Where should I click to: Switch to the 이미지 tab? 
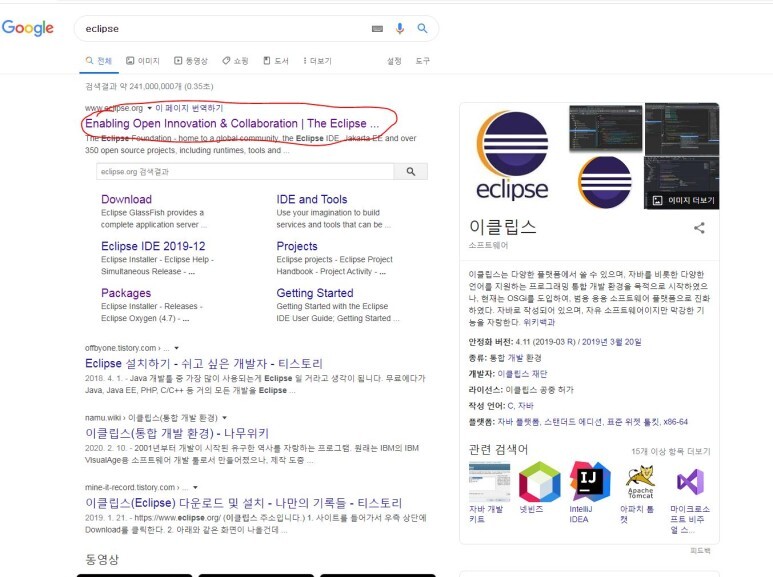[x=143, y=61]
